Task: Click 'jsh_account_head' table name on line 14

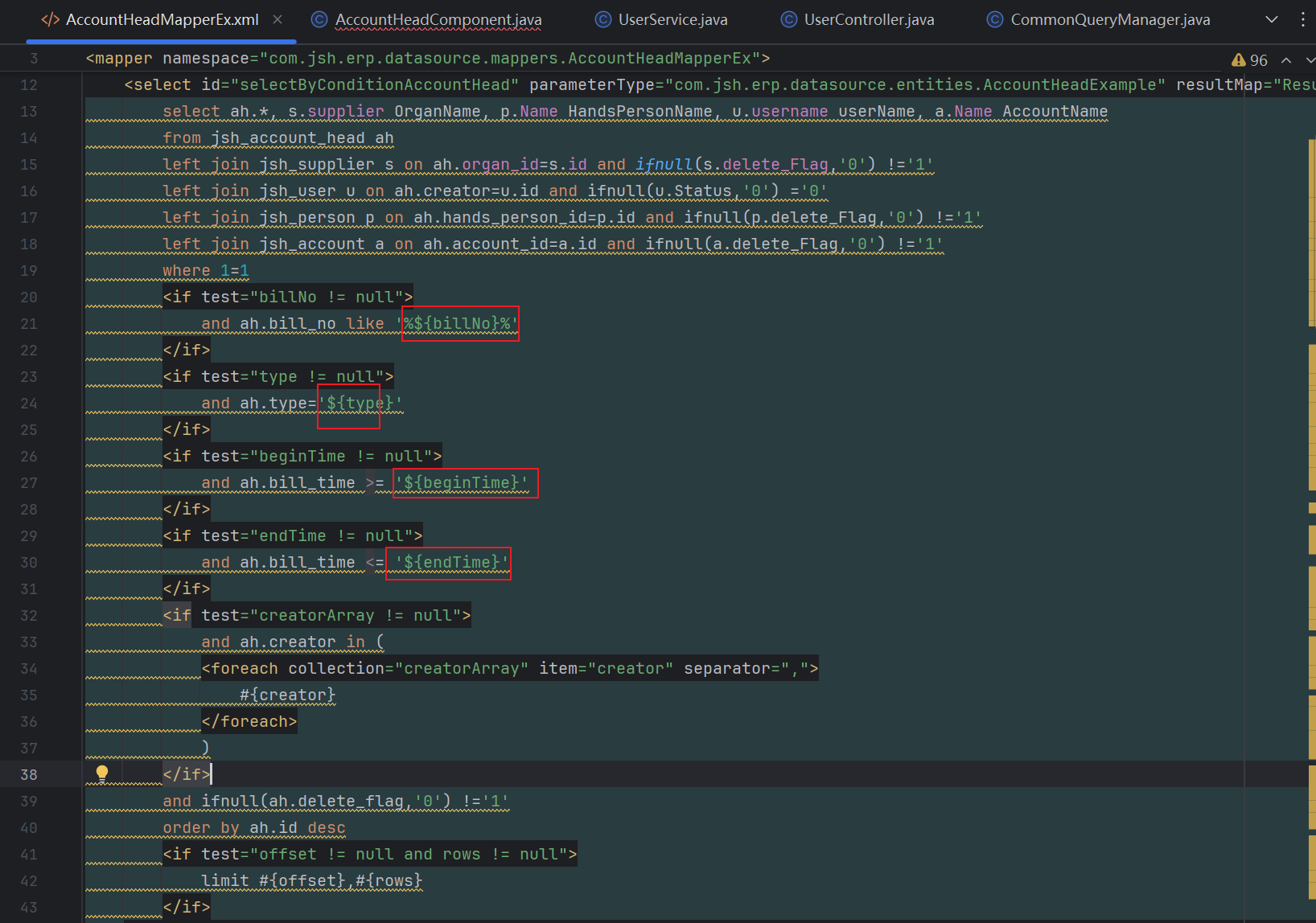Action: [x=288, y=137]
